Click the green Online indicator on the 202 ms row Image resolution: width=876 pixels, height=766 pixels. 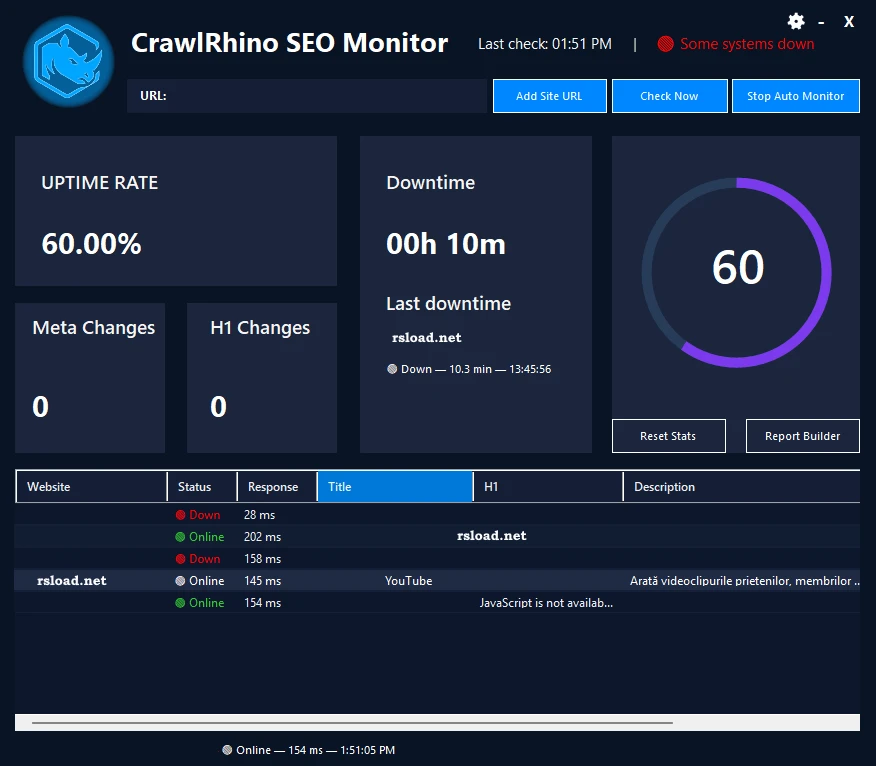tap(180, 537)
